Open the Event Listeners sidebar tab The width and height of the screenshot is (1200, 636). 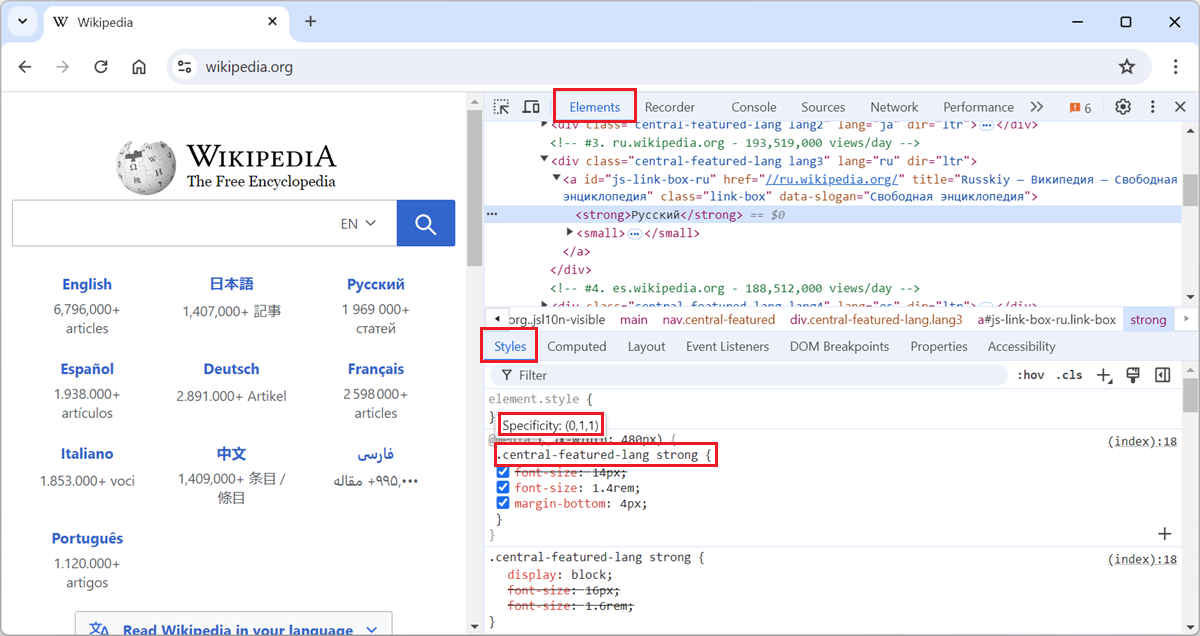[727, 346]
